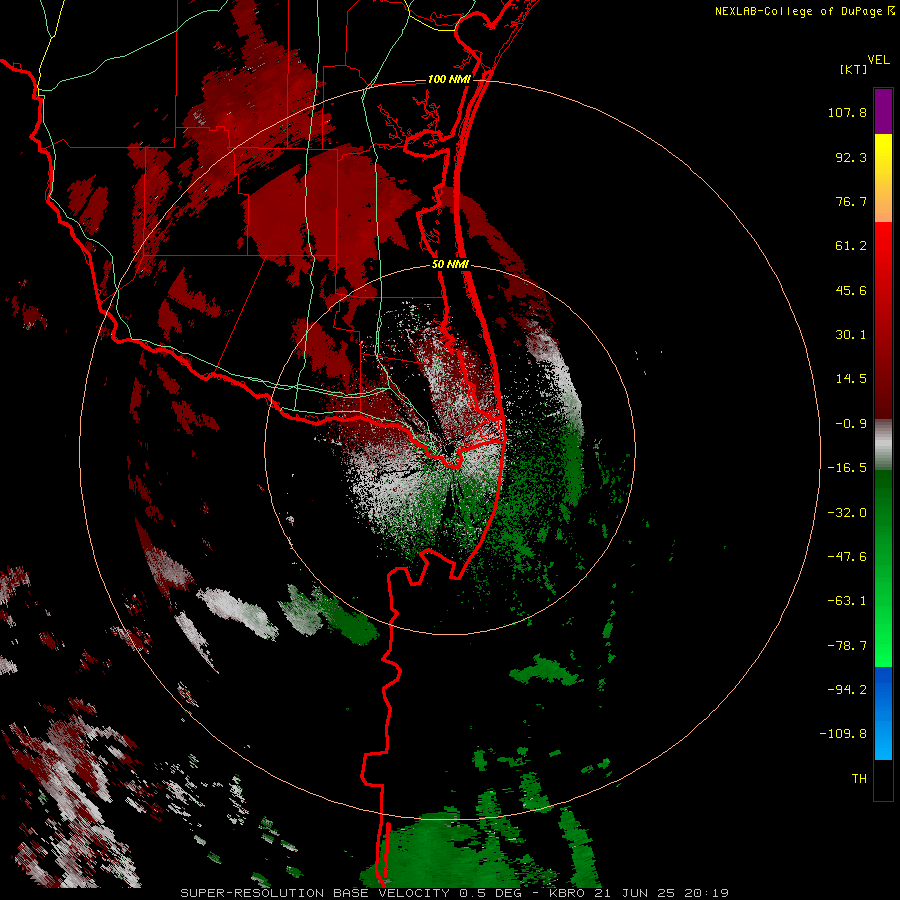Click the -63.1 legend value

pyautogui.click(x=847, y=601)
